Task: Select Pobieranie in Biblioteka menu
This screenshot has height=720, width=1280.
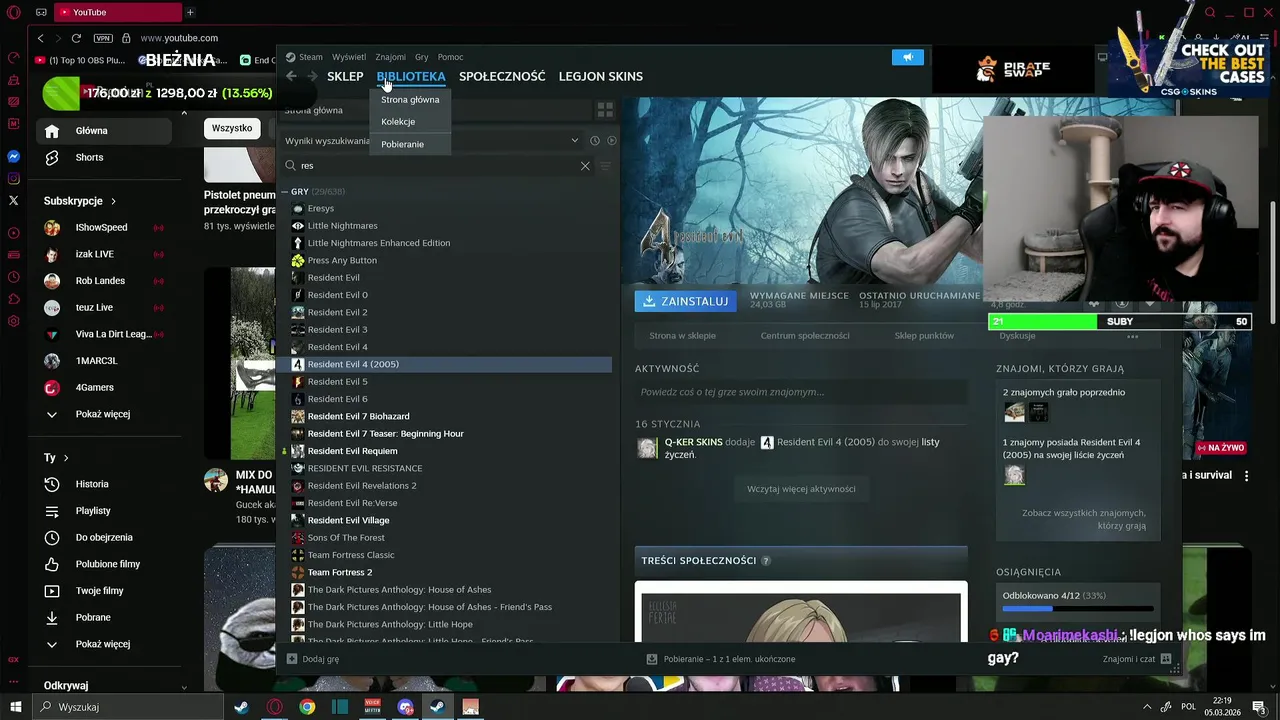Action: (402, 144)
